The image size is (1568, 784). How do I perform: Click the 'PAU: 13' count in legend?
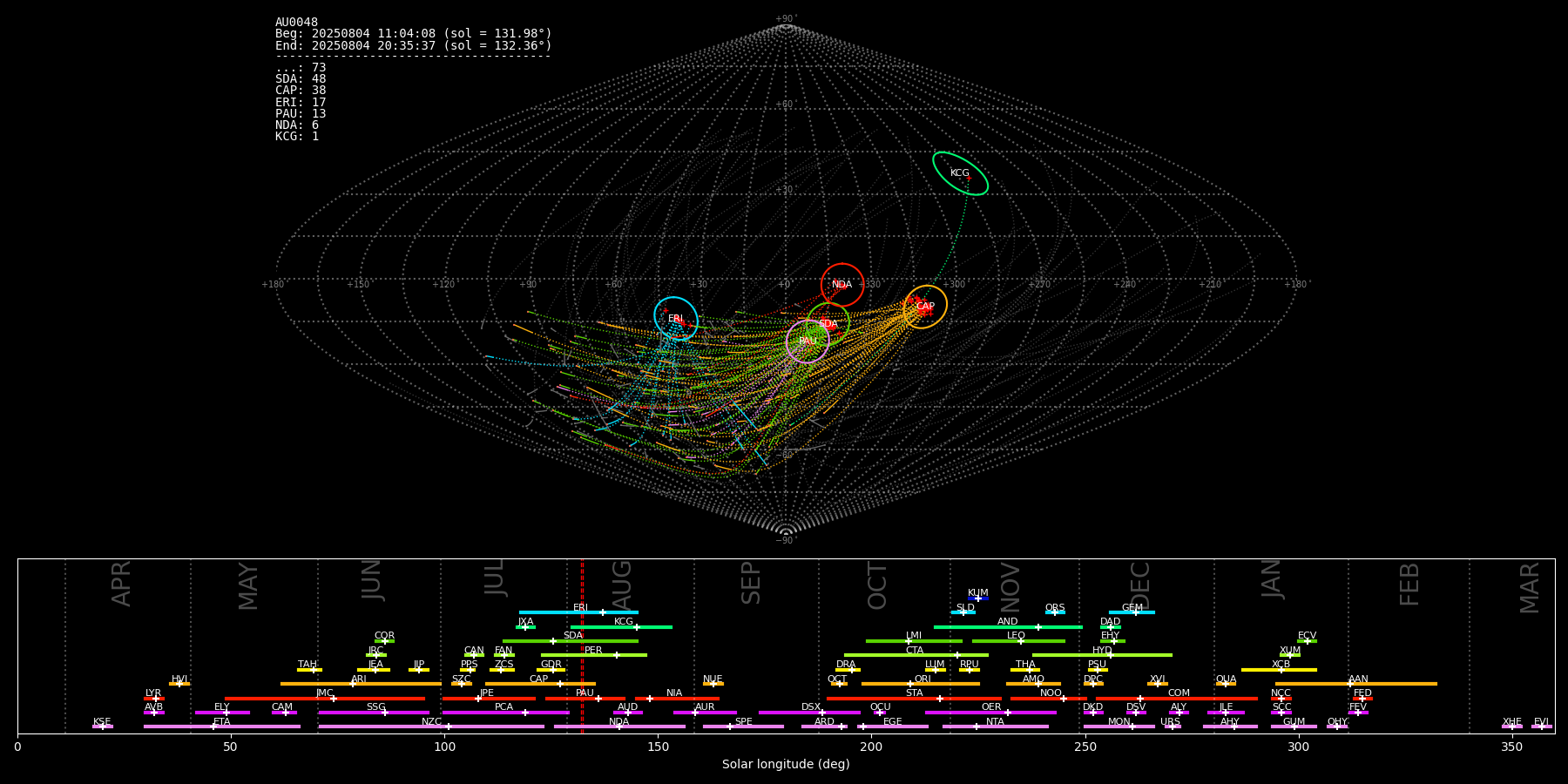[301, 114]
